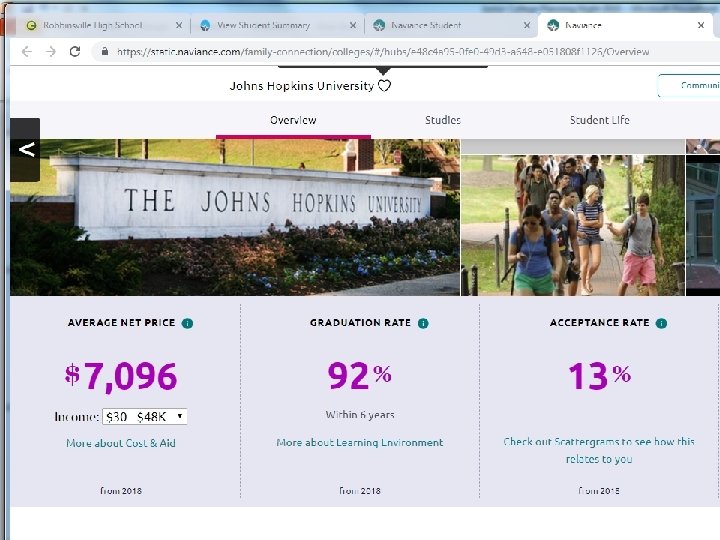Click the Johns Hopkins University heading
The image size is (720, 540).
pos(302,86)
